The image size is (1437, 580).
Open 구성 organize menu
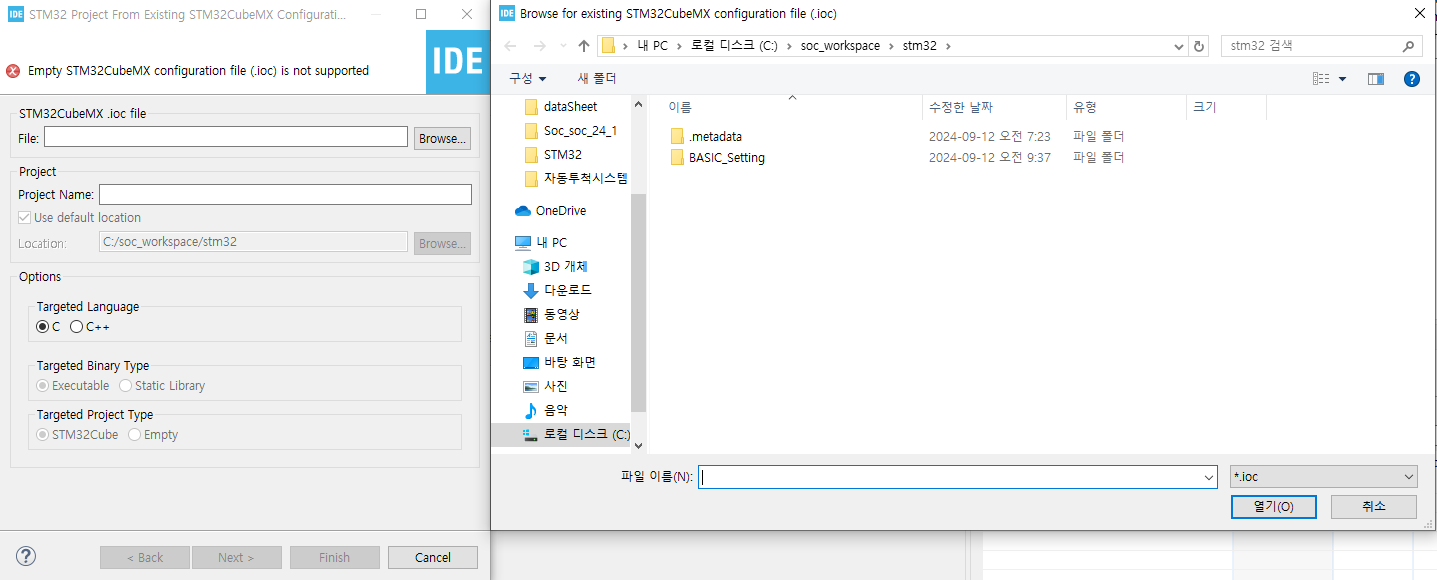tap(527, 79)
